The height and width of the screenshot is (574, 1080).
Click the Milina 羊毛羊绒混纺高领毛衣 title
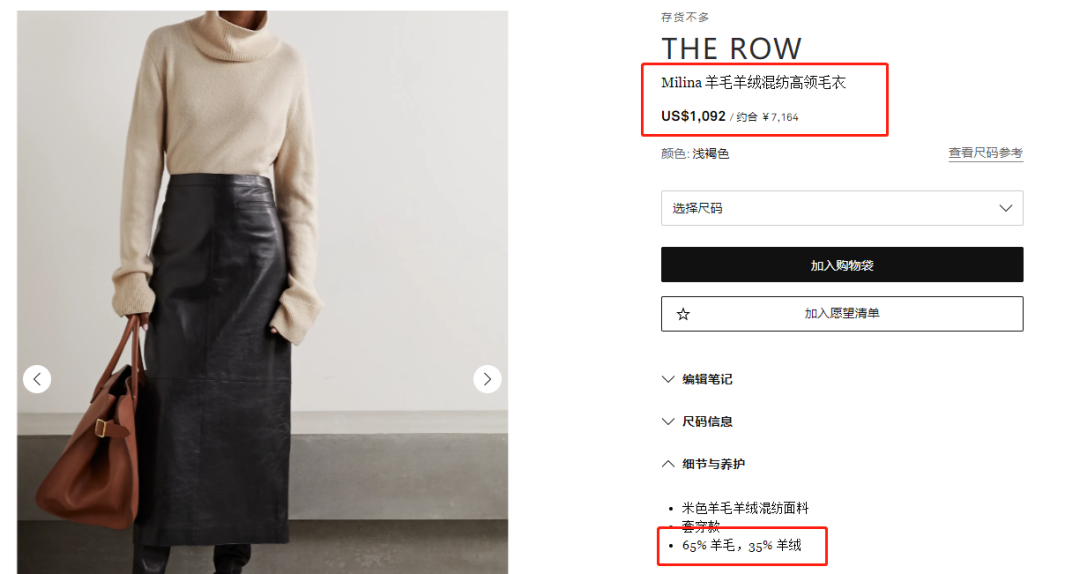point(754,83)
